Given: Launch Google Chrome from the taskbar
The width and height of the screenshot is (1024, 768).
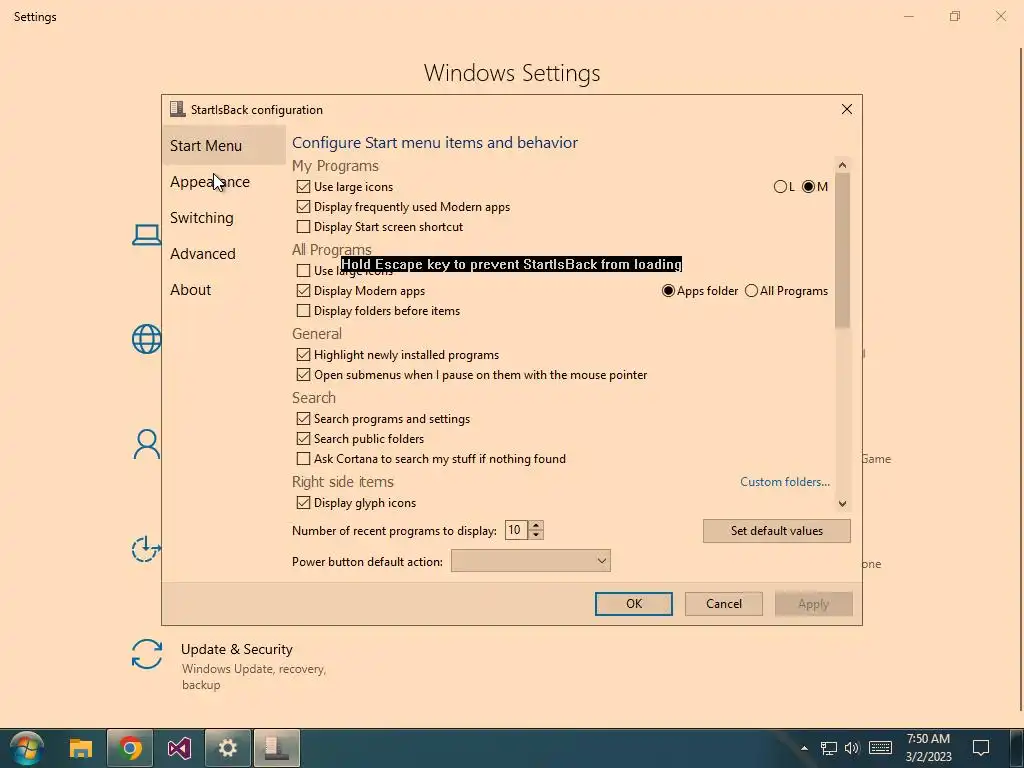Looking at the screenshot, I should point(130,748).
